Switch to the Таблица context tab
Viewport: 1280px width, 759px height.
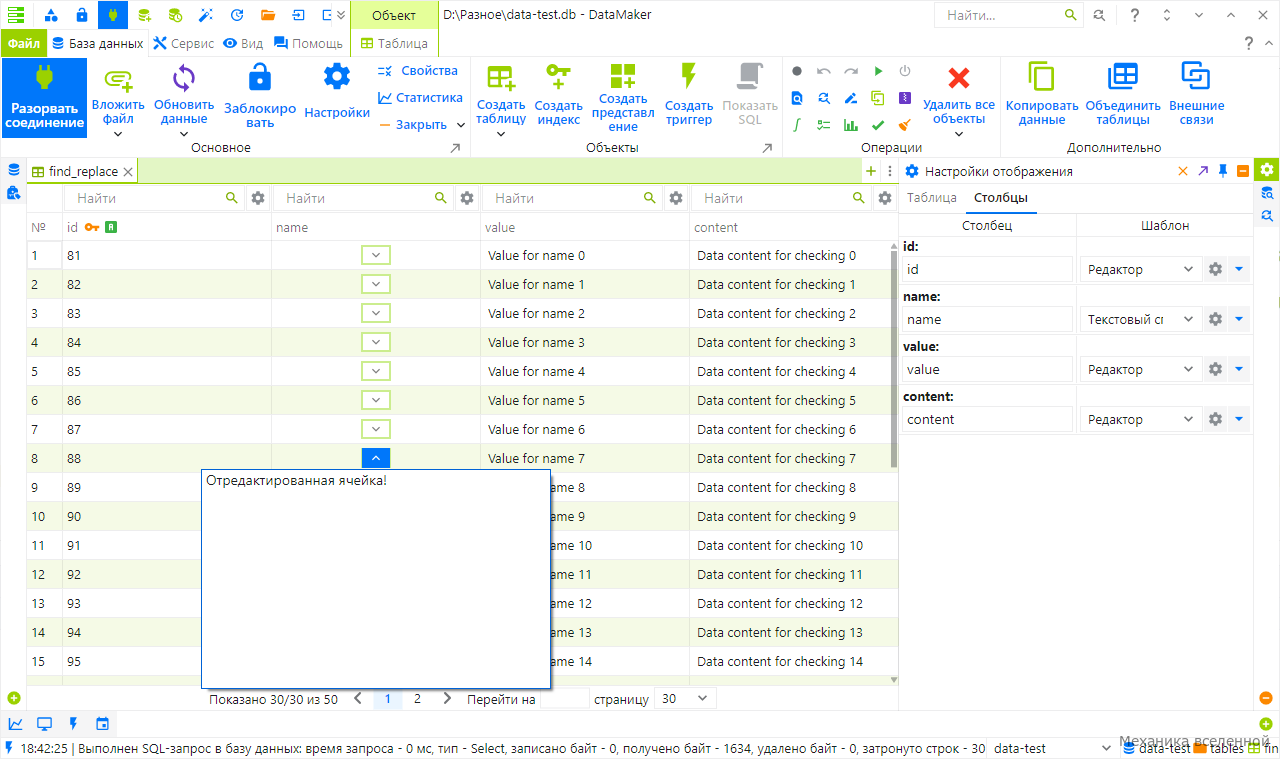[x=395, y=44]
